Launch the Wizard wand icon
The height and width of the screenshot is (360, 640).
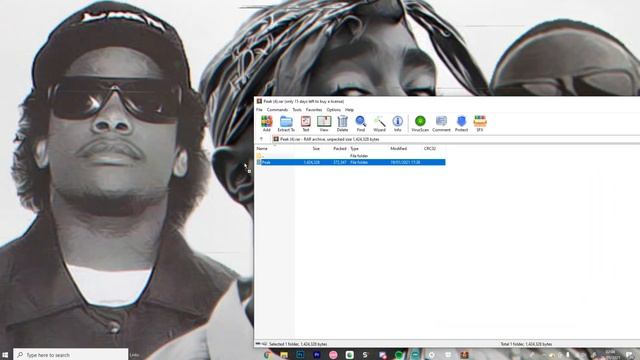[379, 123]
